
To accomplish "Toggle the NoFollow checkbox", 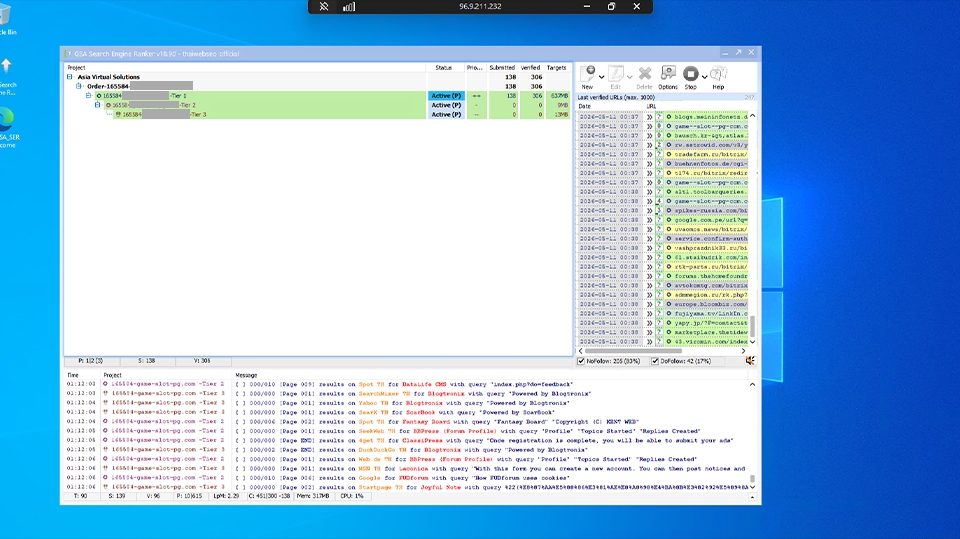I will tap(582, 361).
